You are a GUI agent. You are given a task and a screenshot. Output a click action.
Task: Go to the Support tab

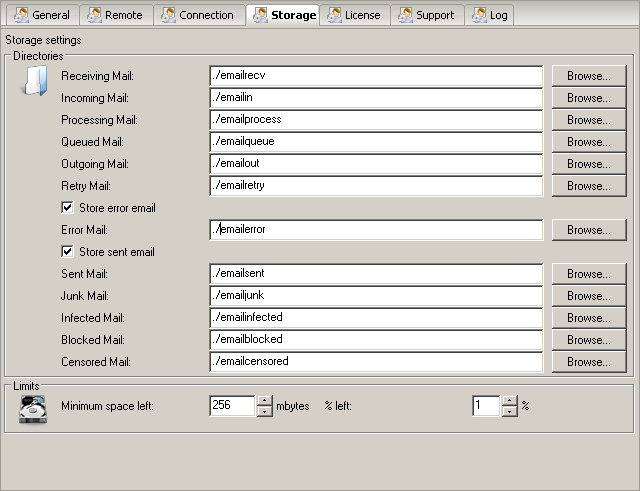pos(426,15)
